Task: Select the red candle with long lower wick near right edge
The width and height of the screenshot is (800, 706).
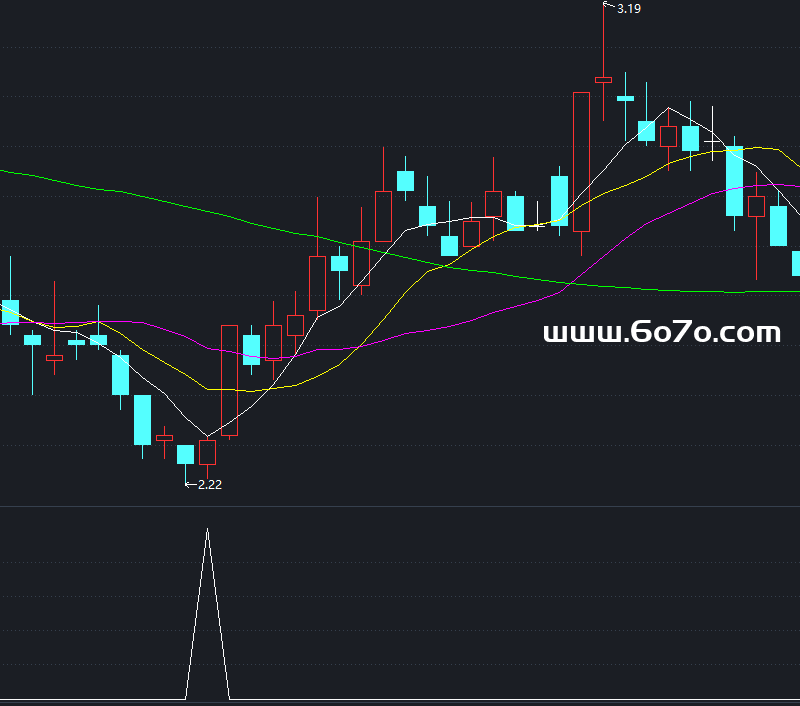Action: pos(756,206)
